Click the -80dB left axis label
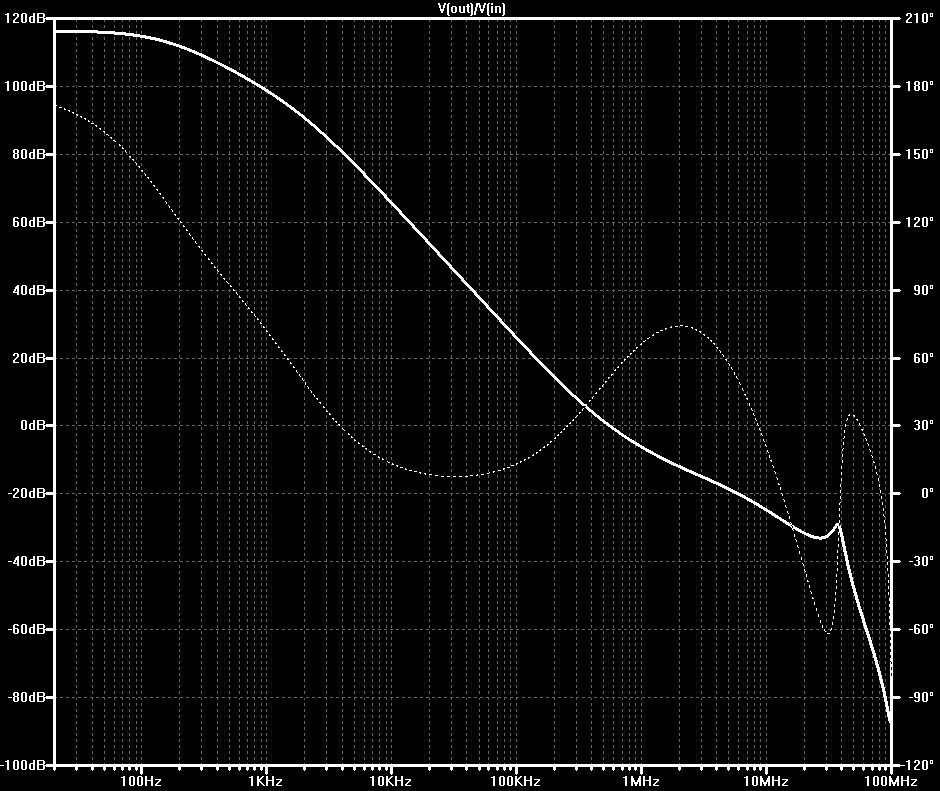The image size is (940, 791). tap(25, 697)
